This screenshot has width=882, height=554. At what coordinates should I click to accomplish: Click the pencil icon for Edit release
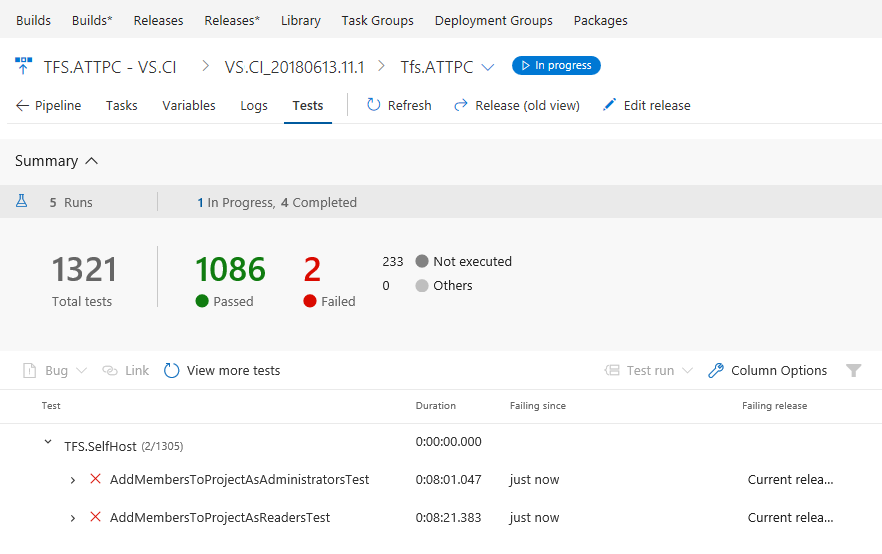point(609,105)
